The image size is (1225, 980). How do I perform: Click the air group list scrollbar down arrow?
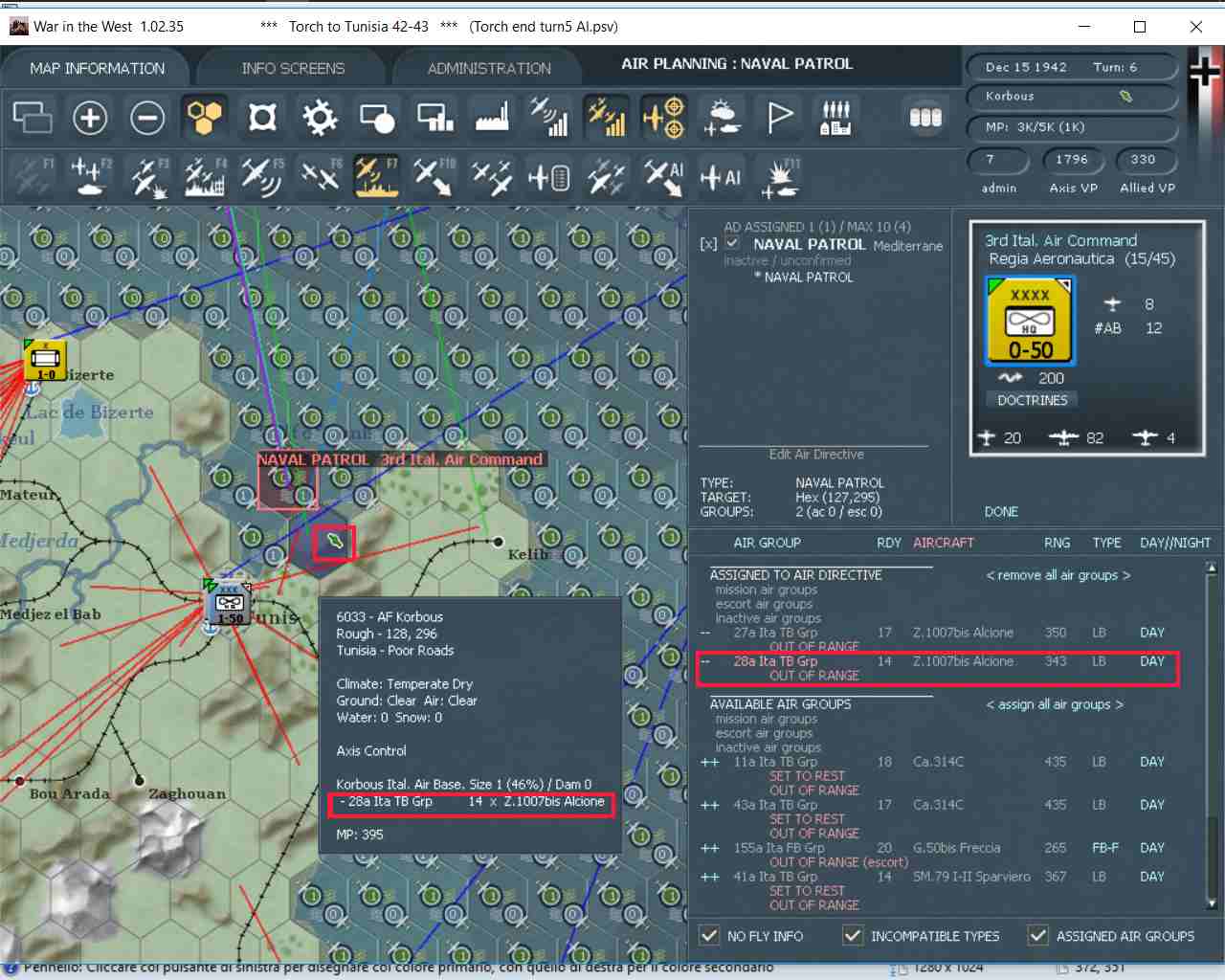[x=1211, y=903]
